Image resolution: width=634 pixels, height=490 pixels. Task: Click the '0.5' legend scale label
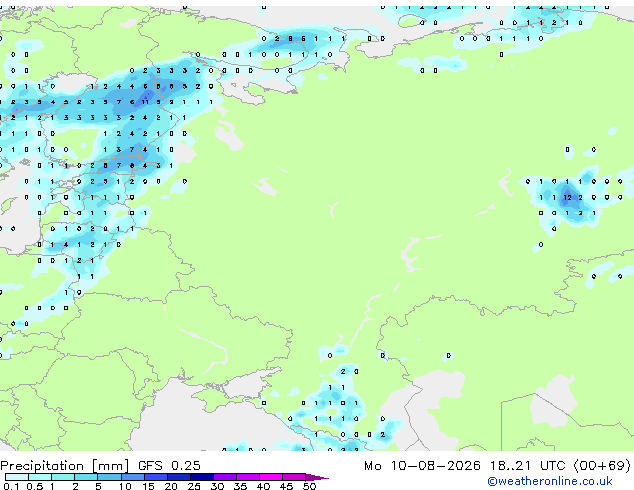coord(35,486)
